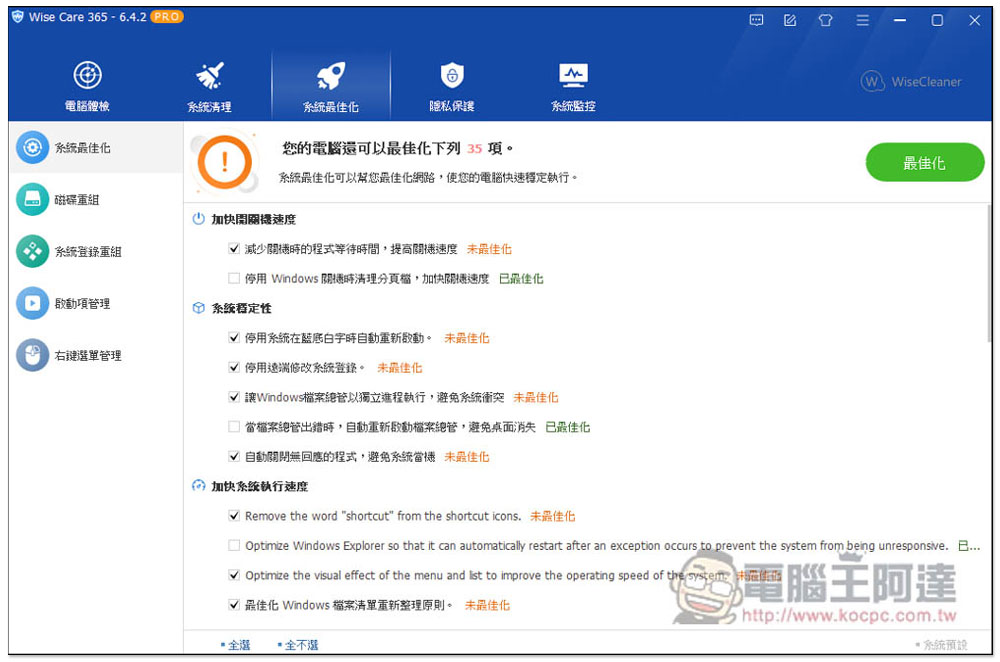Uncheck 停用遠端修改系統登錄 checkbox

234,367
